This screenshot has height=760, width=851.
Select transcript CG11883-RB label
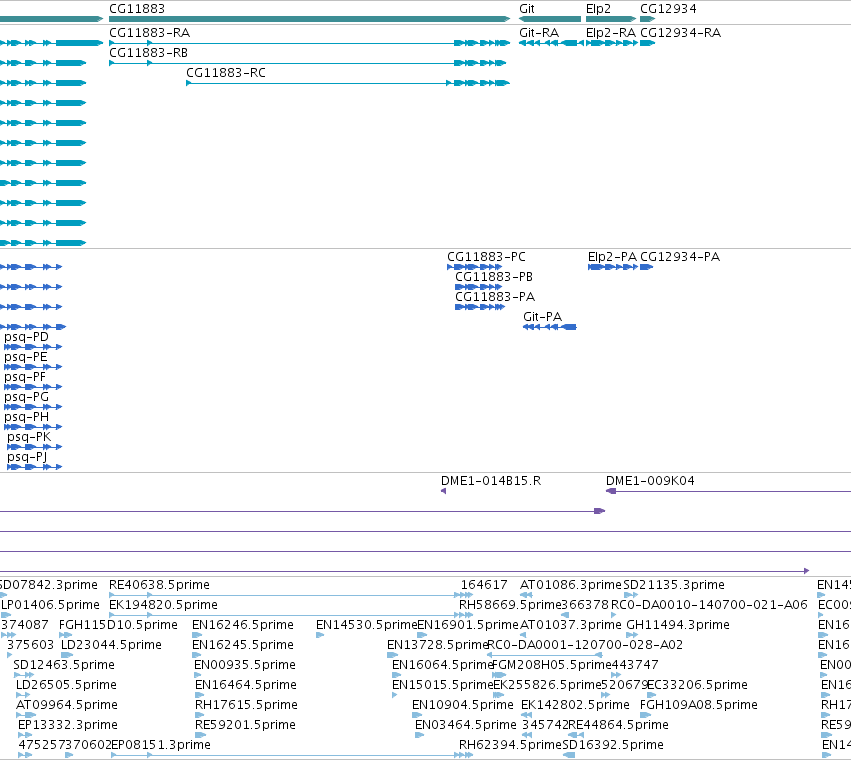click(148, 53)
